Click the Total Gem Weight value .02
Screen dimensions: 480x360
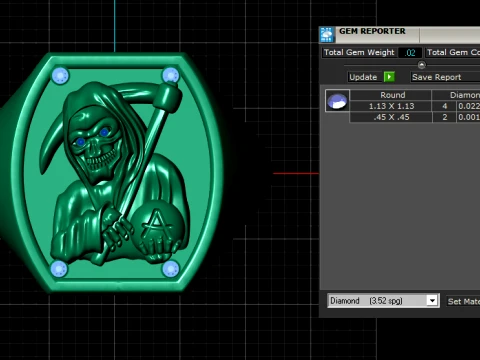tap(410, 53)
